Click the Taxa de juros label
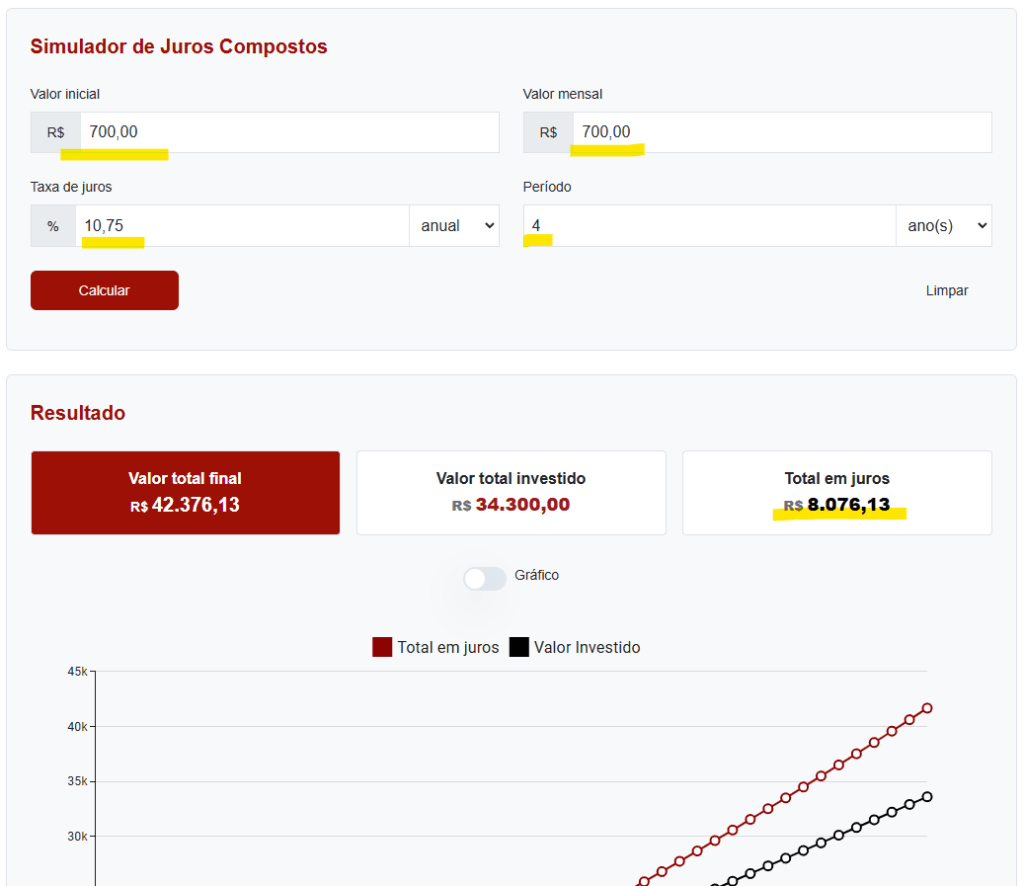This screenshot has width=1024, height=886. pos(71,187)
